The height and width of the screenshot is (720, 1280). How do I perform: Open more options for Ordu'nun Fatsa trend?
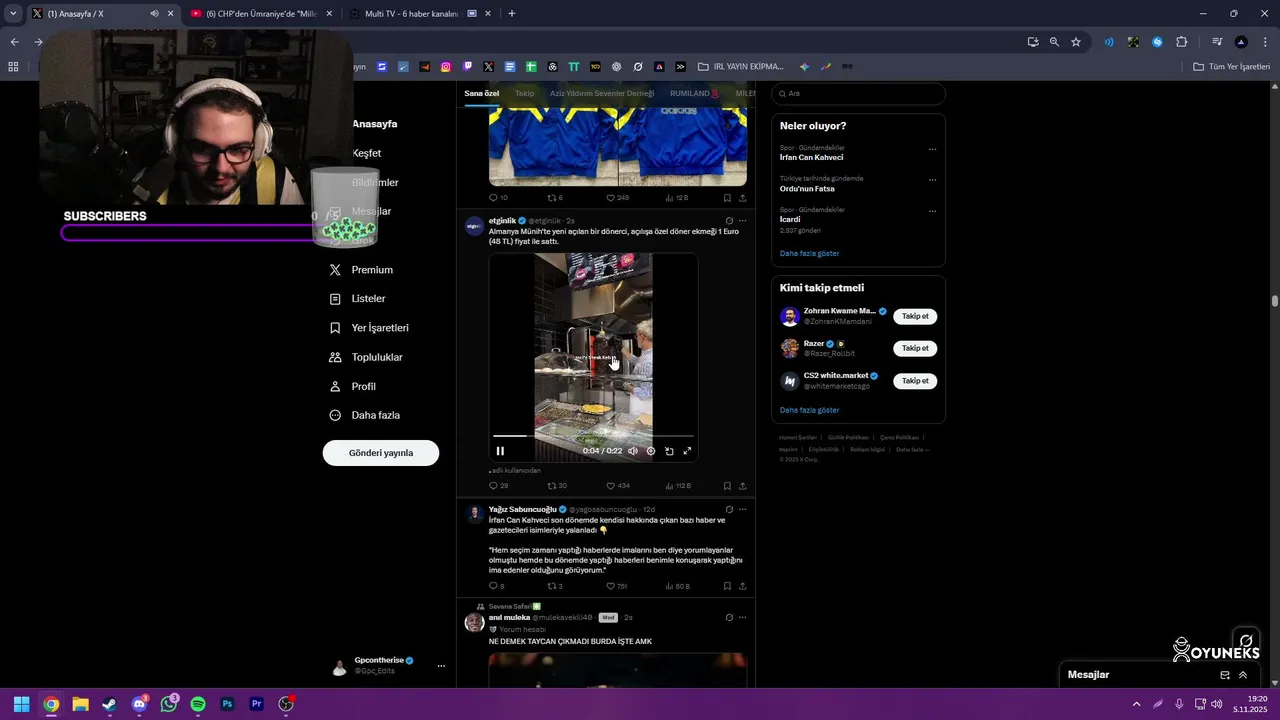[932, 180]
